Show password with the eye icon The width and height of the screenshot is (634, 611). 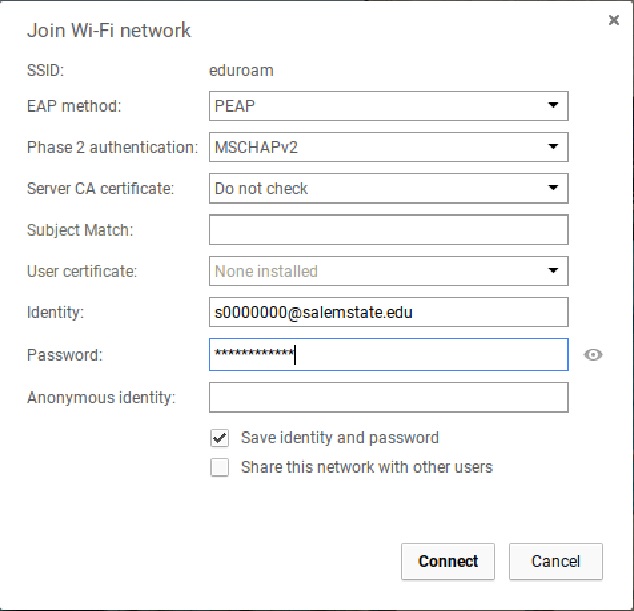[x=593, y=355]
